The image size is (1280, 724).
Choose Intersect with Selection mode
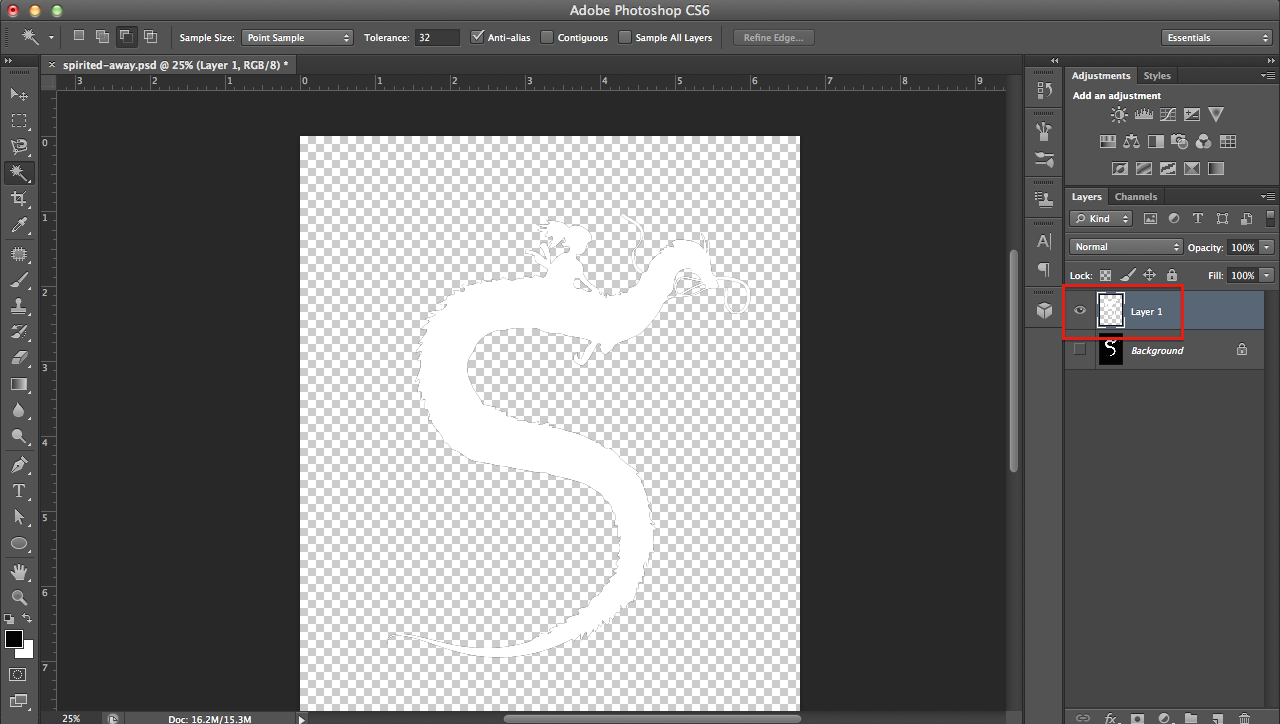click(150, 37)
